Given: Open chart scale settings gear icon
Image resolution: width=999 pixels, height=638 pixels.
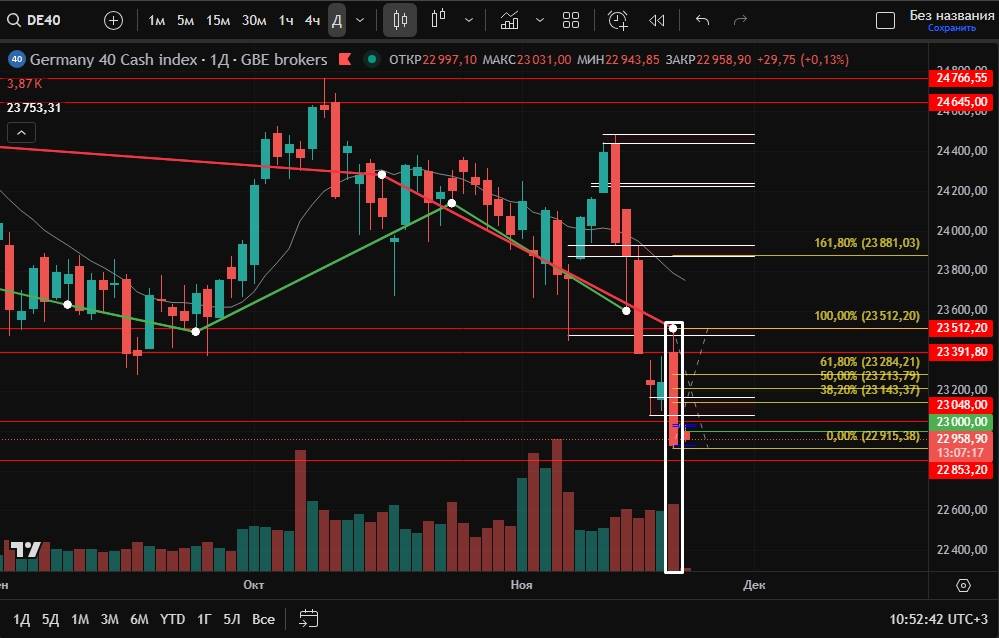Looking at the screenshot, I should pyautogui.click(x=963, y=585).
